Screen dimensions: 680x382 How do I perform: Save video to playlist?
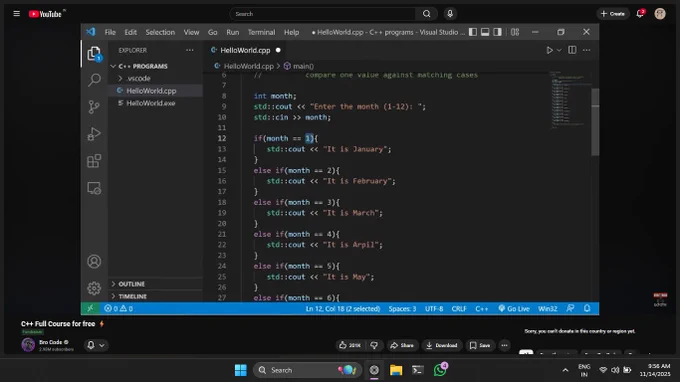pos(480,345)
